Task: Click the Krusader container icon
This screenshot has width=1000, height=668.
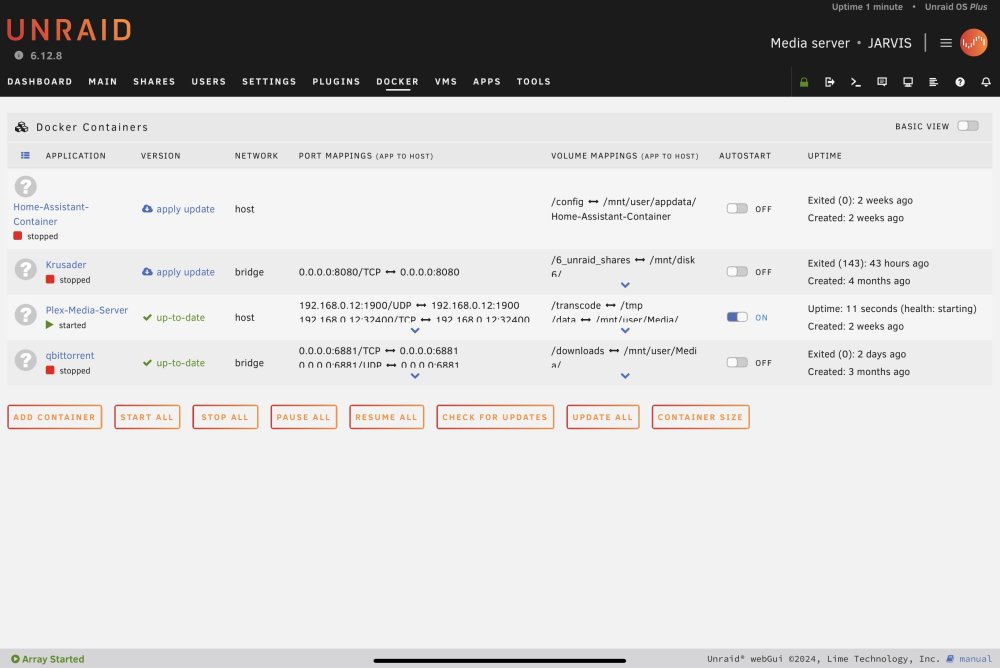Action: click(x=26, y=269)
